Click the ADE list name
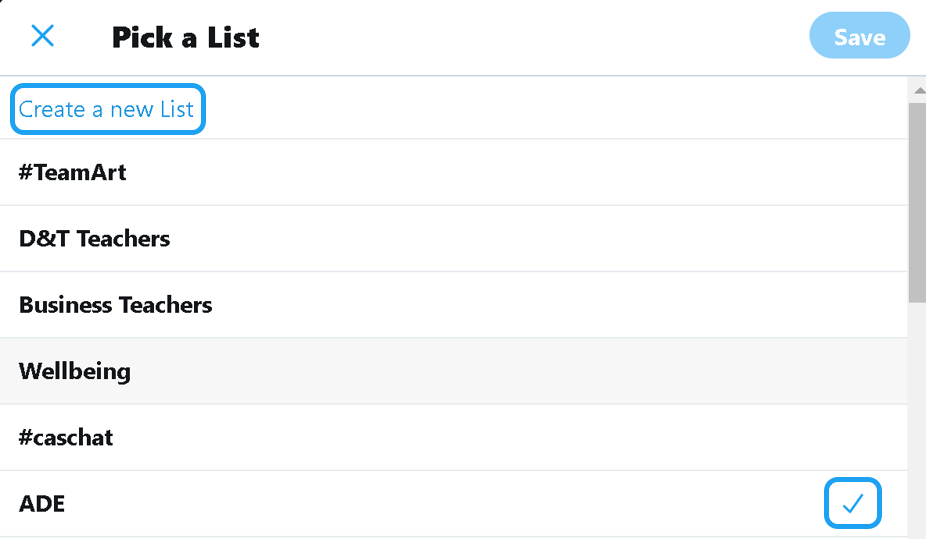 click(x=42, y=504)
